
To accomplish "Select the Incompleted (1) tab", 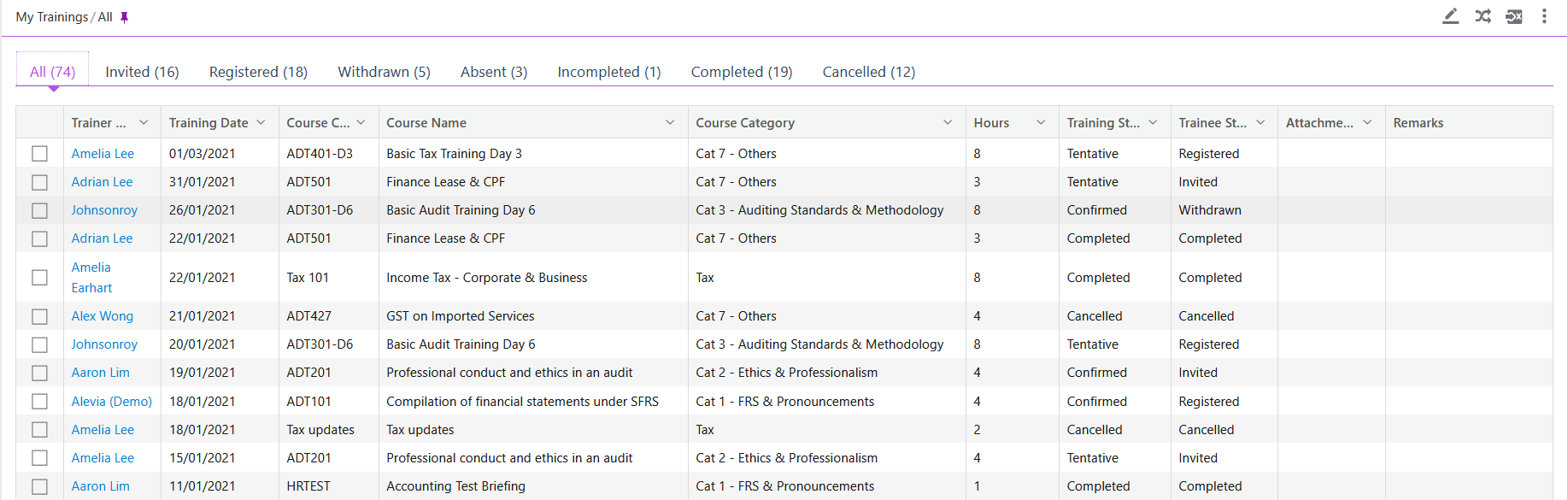I will [609, 72].
